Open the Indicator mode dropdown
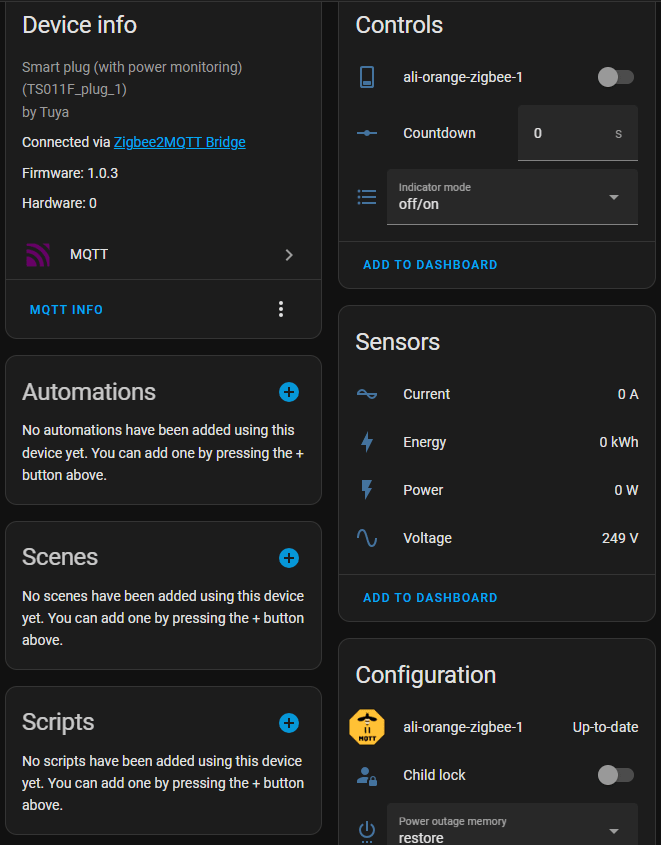The image size is (661, 845). [x=512, y=197]
